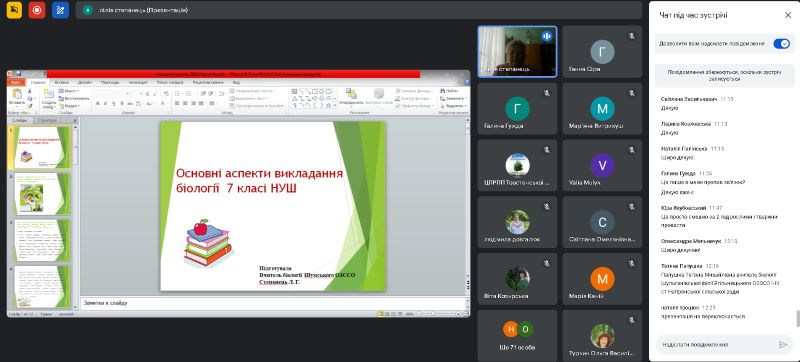Click the chat panel scrollbar

click(797, 319)
